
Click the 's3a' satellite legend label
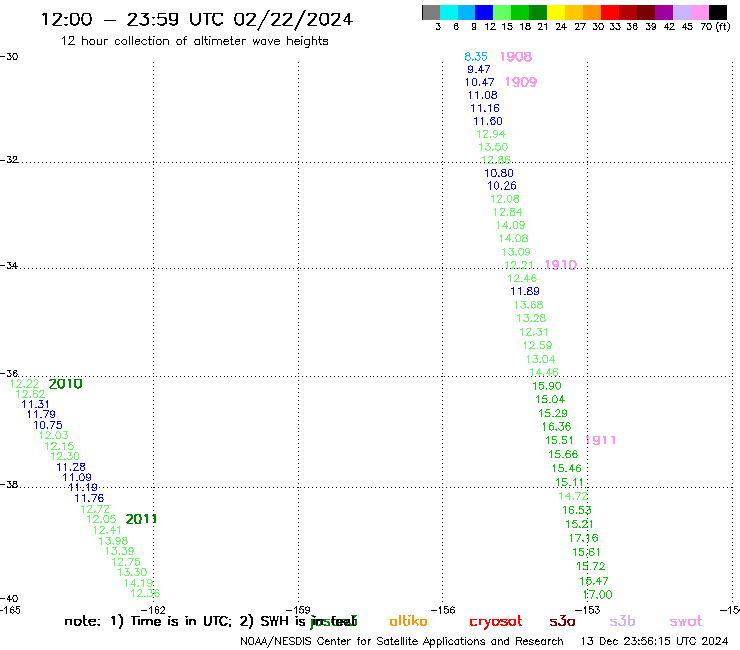(562, 621)
